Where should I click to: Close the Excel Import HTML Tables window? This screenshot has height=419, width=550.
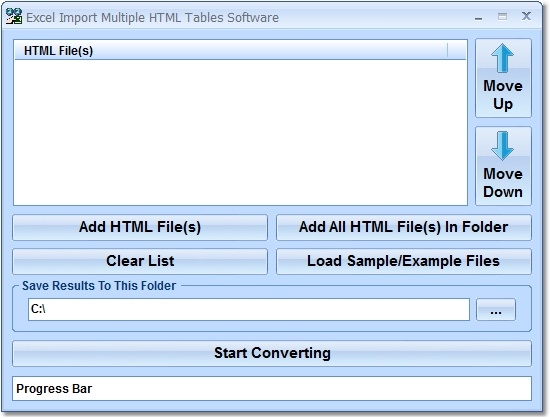coord(526,16)
